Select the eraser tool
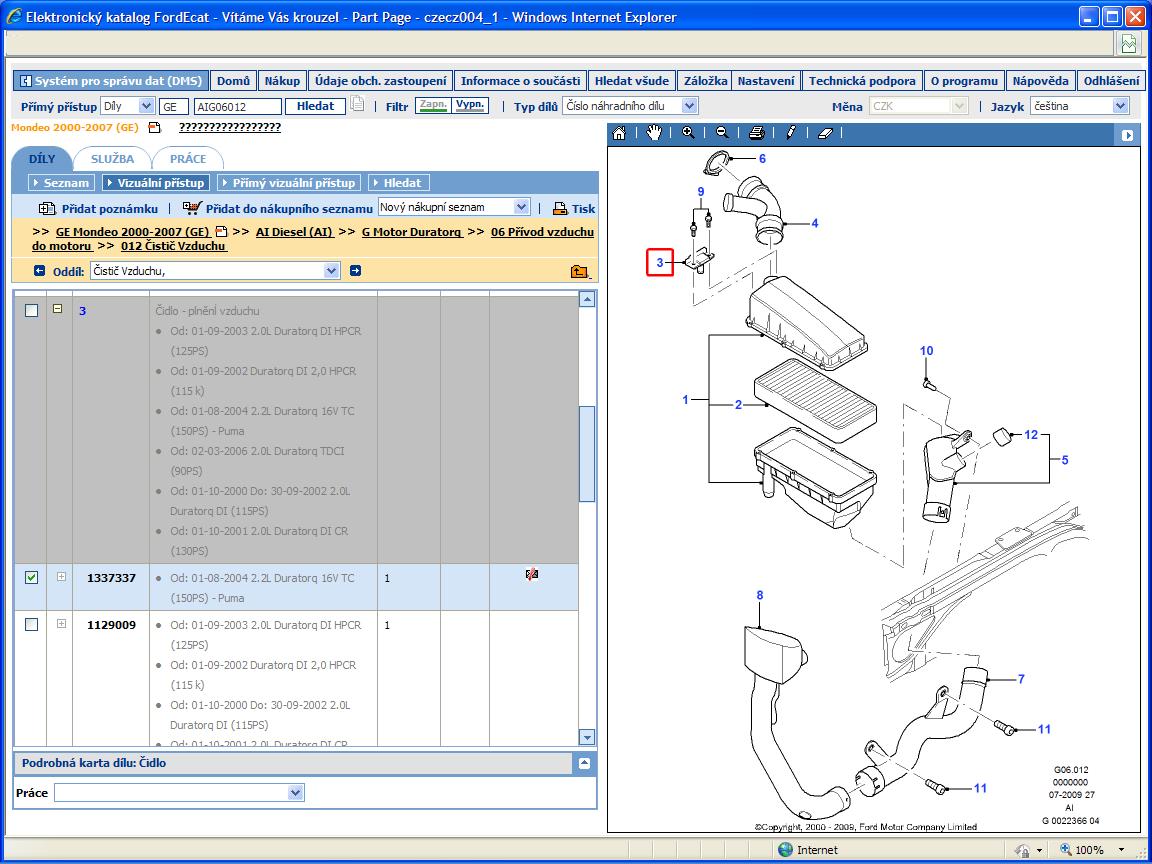The image size is (1152, 864). pyautogui.click(x=825, y=133)
